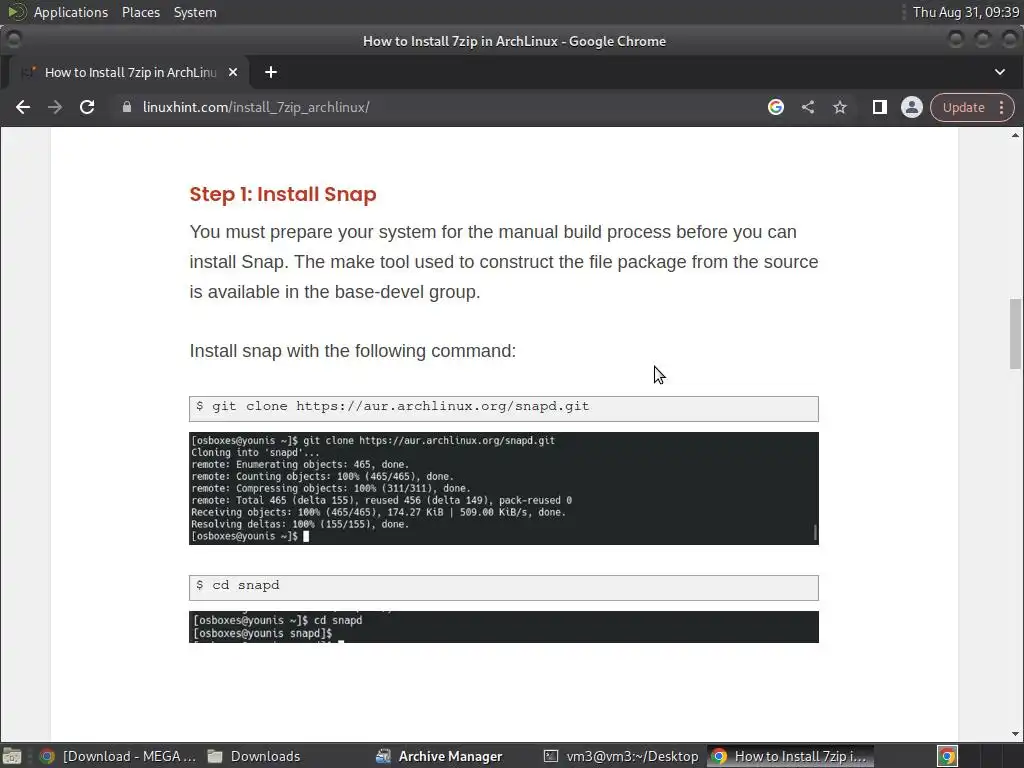The height and width of the screenshot is (768, 1024).
Task: Click the forward navigation arrow
Action: point(55,107)
